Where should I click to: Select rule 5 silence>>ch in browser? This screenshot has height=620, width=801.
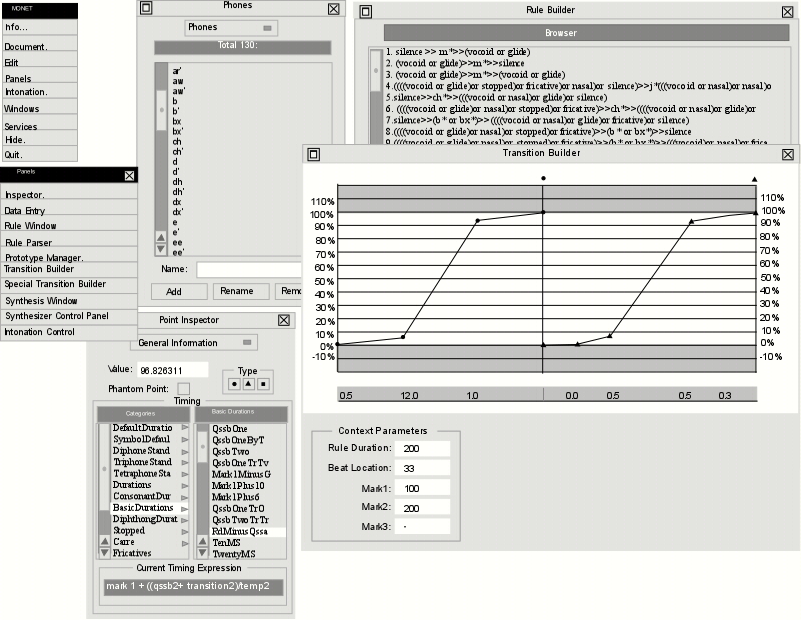497,98
